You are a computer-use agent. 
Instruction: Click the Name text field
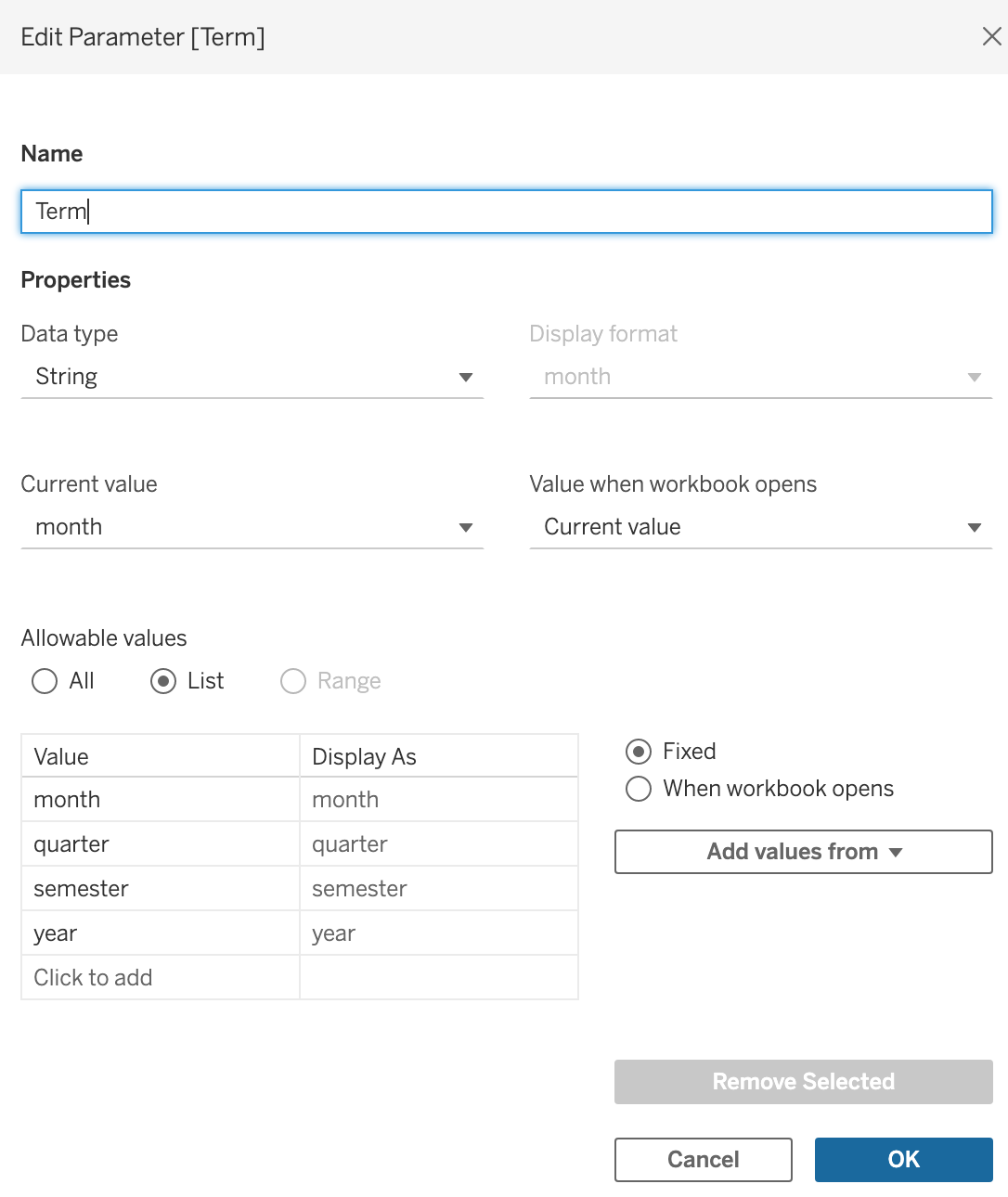[x=507, y=212]
